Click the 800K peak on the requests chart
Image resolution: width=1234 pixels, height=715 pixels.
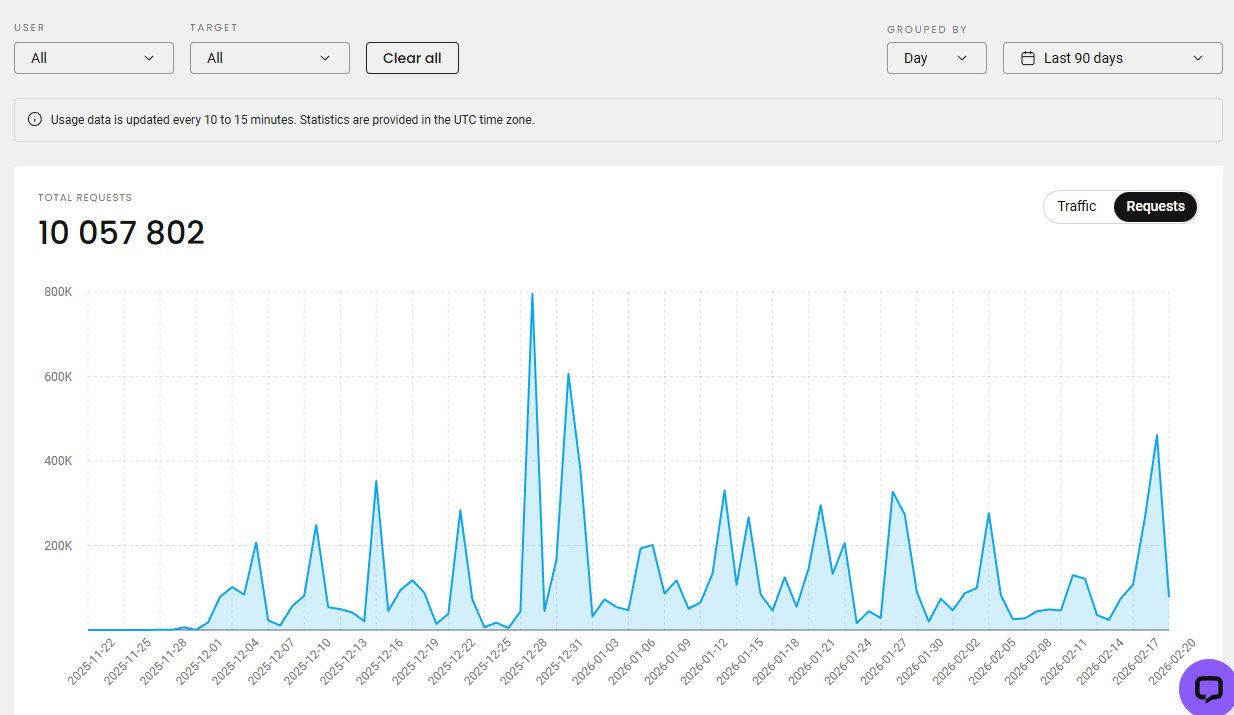point(532,294)
